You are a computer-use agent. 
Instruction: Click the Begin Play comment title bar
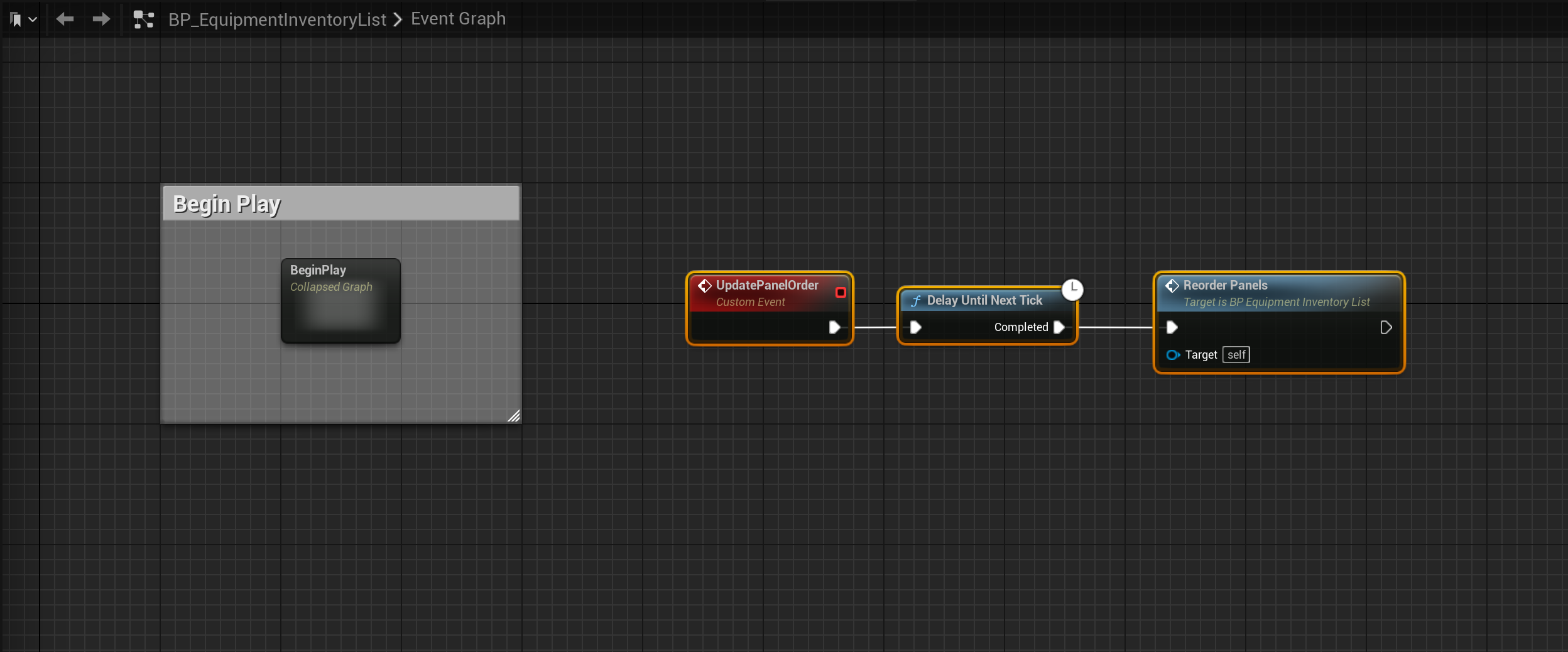click(341, 204)
